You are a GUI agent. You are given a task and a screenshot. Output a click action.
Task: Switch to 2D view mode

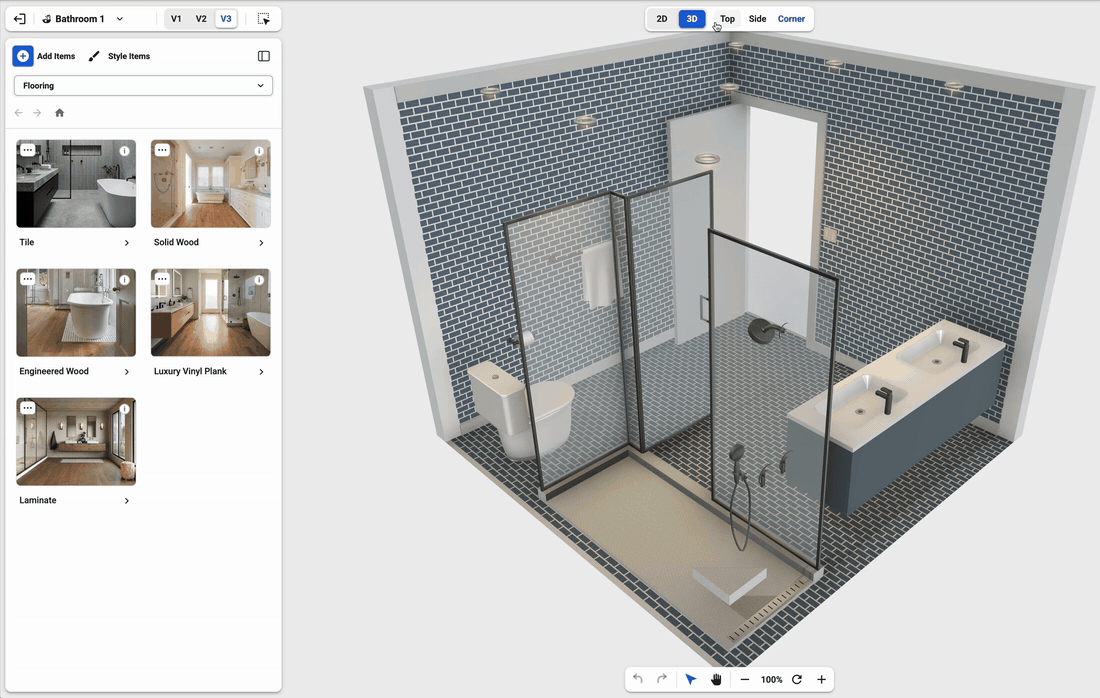[662, 19]
